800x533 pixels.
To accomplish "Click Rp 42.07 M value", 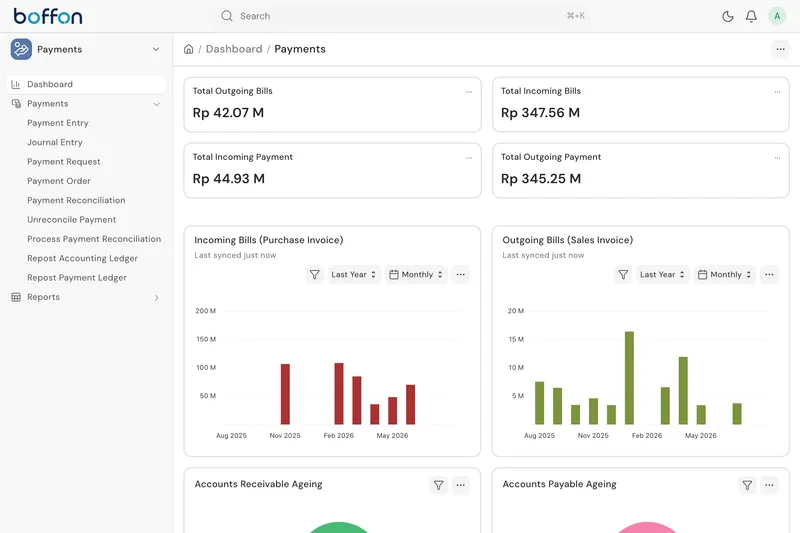I will click(x=228, y=113).
